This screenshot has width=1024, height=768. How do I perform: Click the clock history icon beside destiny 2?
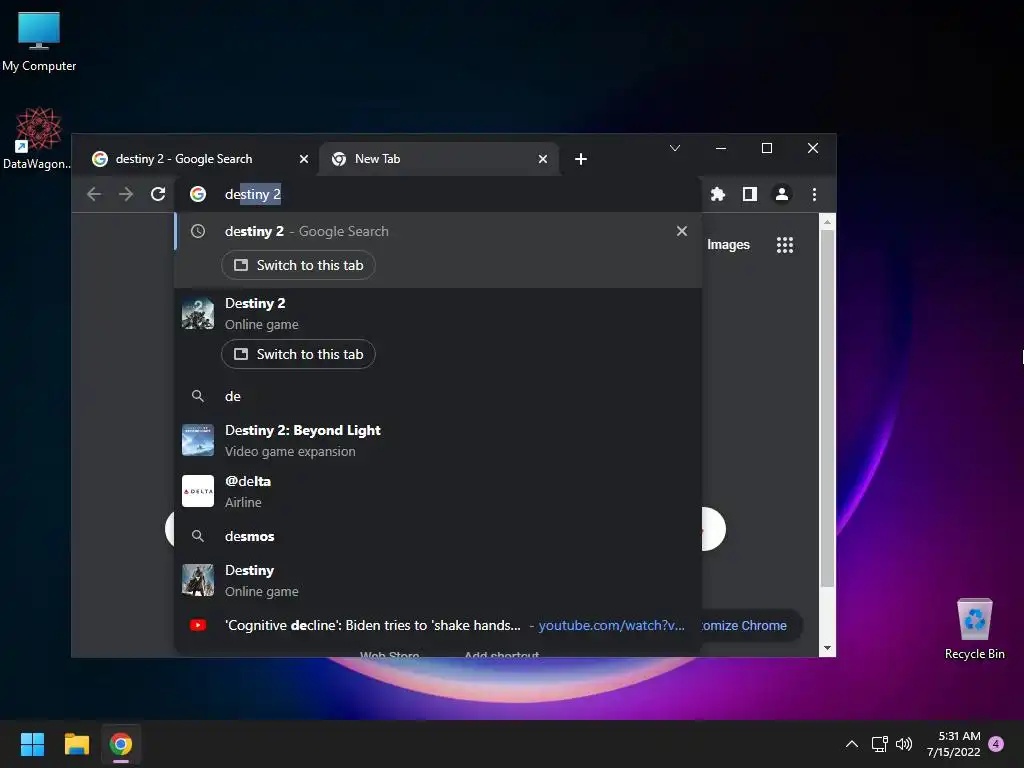(198, 231)
